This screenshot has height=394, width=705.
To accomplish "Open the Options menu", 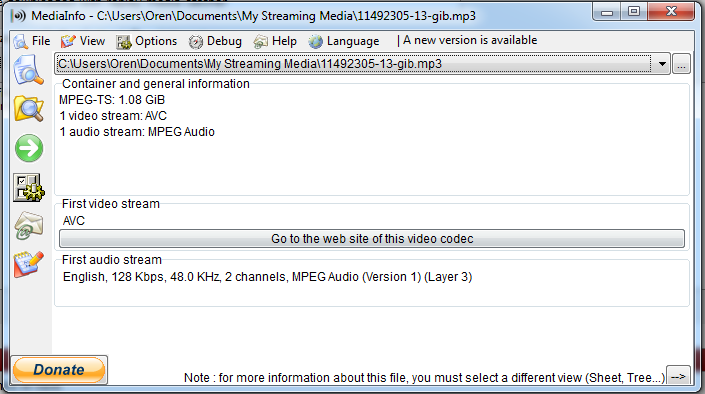I will (x=147, y=41).
